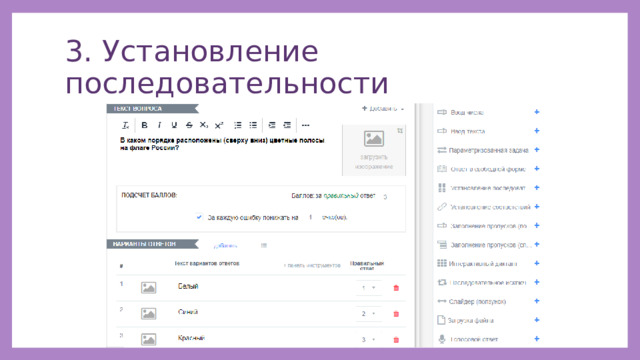The height and width of the screenshot is (360, 640).
Task: Edit the Синий answer text
Action: [x=188, y=312]
